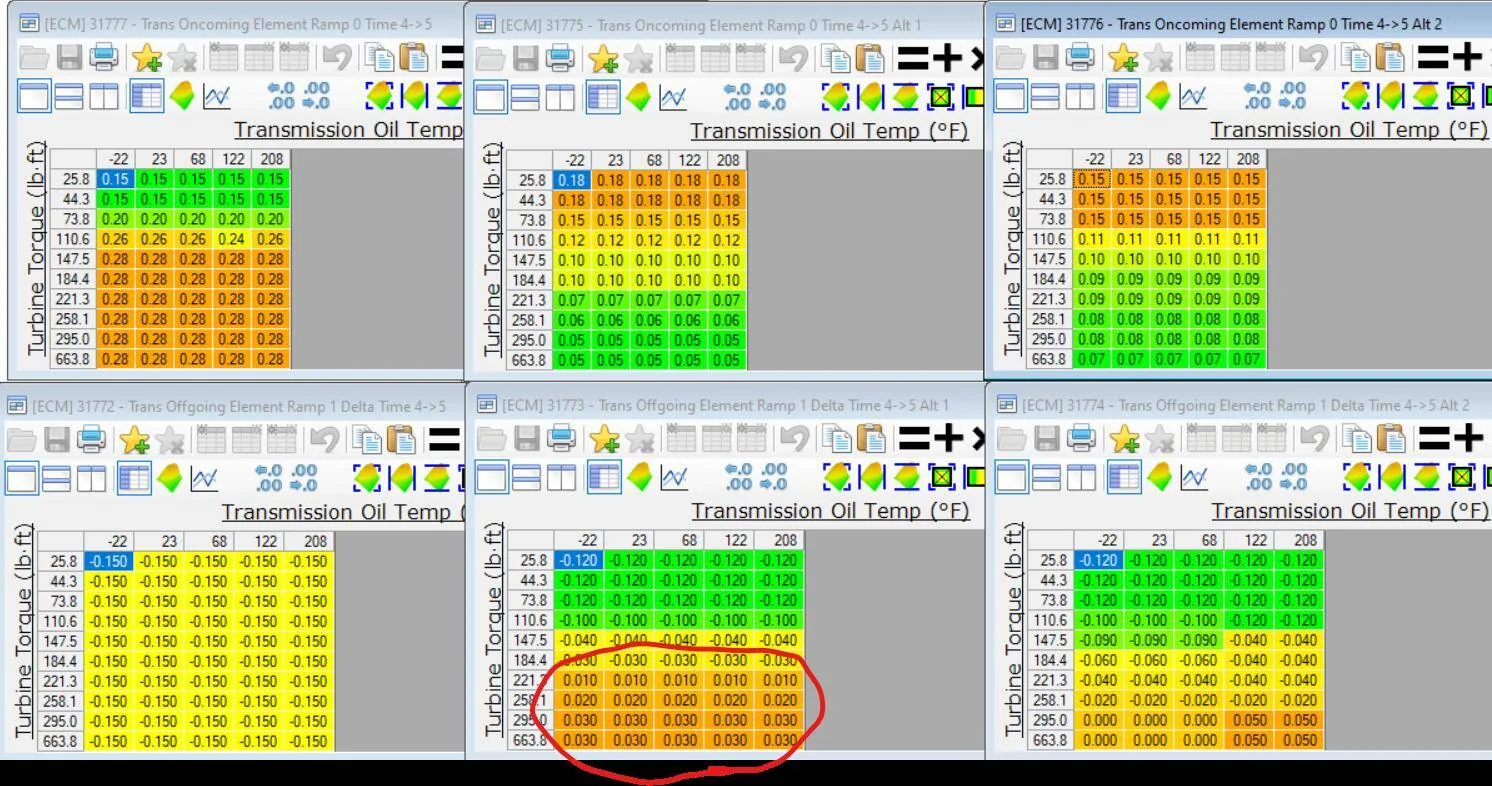Screen dimensions: 1492x786
Task: Paste icon in the 31775 Alt 1 window
Action: click(869, 58)
